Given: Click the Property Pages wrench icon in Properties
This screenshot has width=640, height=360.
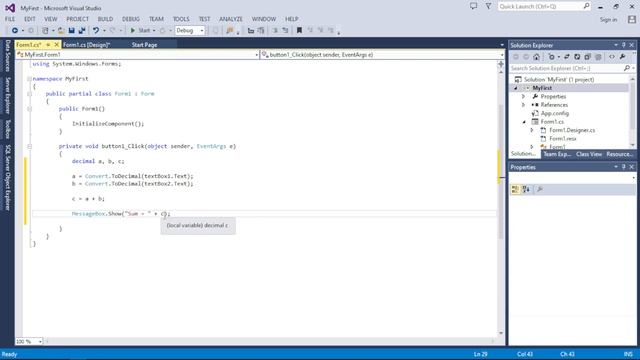Looking at the screenshot, I should pos(540,189).
